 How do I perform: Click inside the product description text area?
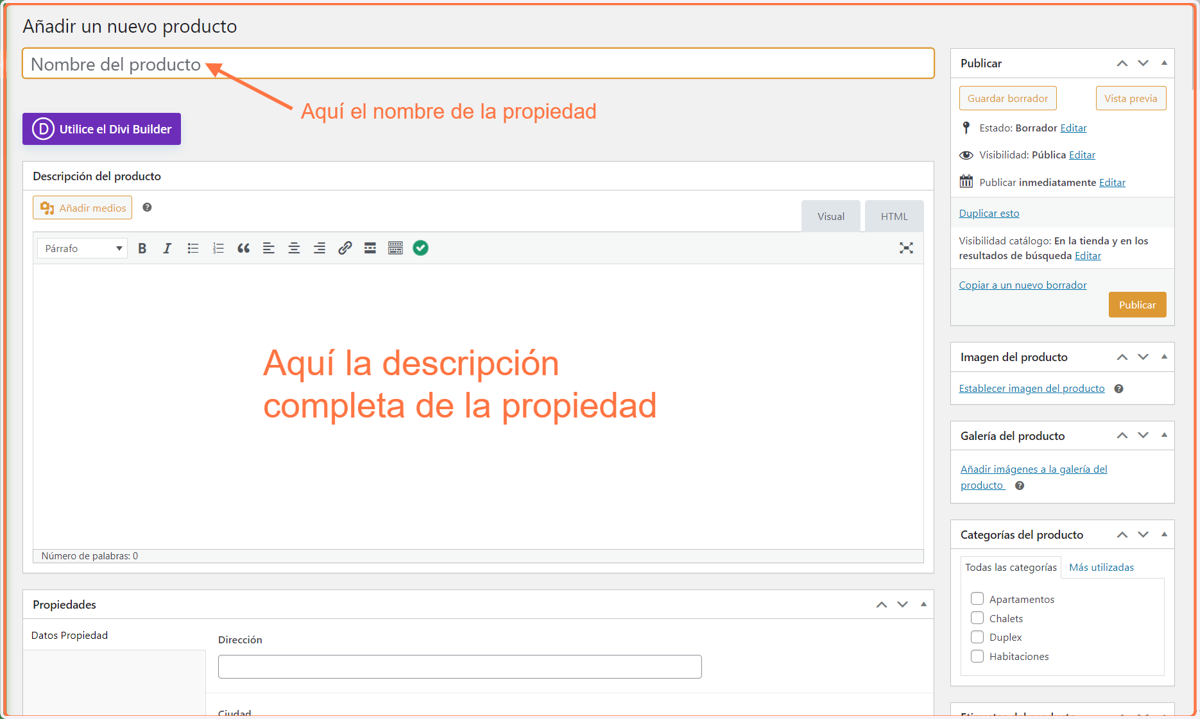point(478,405)
